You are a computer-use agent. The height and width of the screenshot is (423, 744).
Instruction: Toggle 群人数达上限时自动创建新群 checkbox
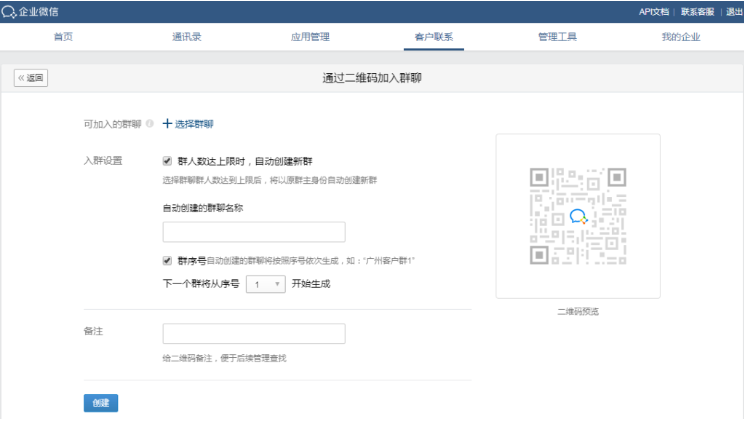pyautogui.click(x=167, y=160)
